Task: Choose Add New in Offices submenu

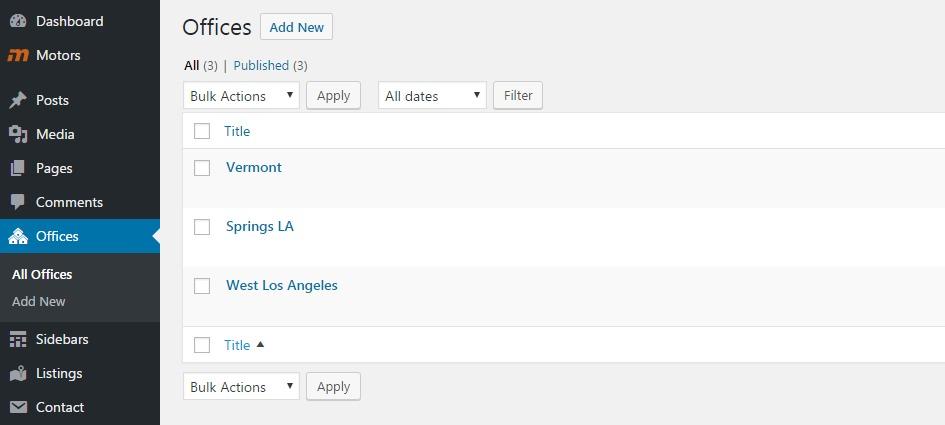Action: click(39, 301)
